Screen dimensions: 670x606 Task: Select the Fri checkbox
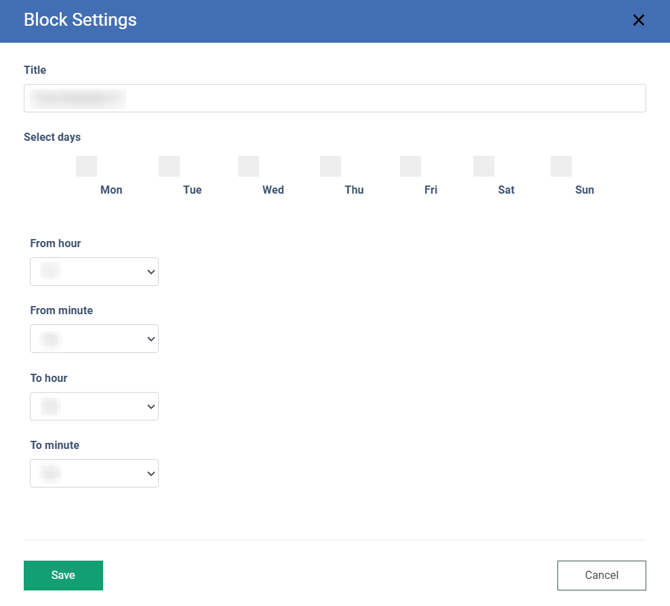[x=410, y=166]
